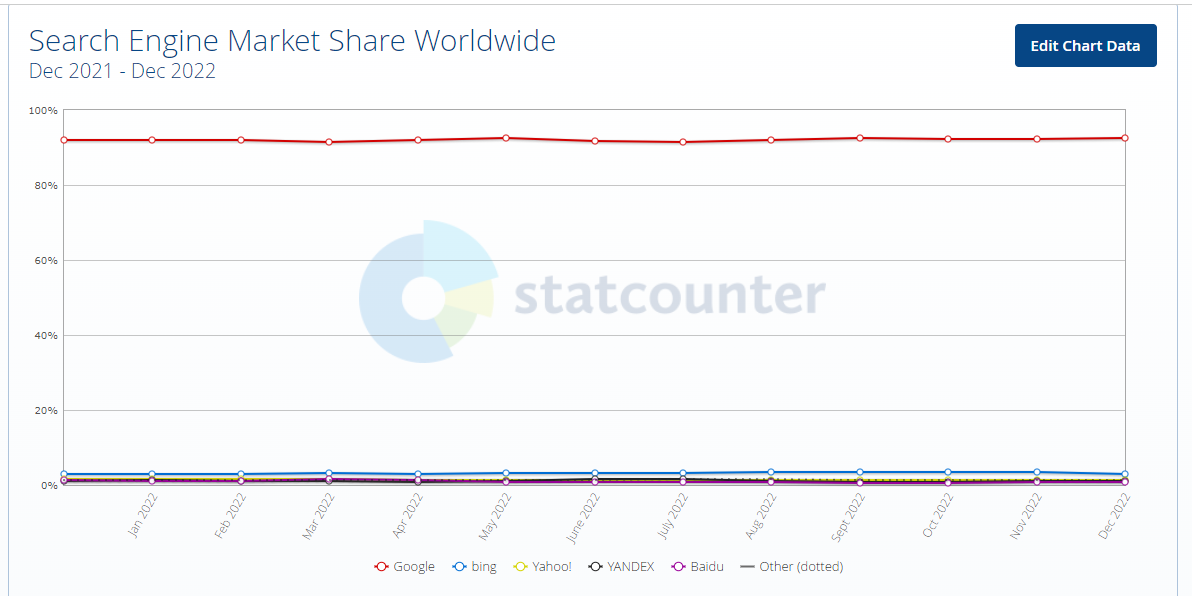This screenshot has width=1192, height=596.
Task: Toggle Other (dotted) legend entry
Action: pos(791,566)
